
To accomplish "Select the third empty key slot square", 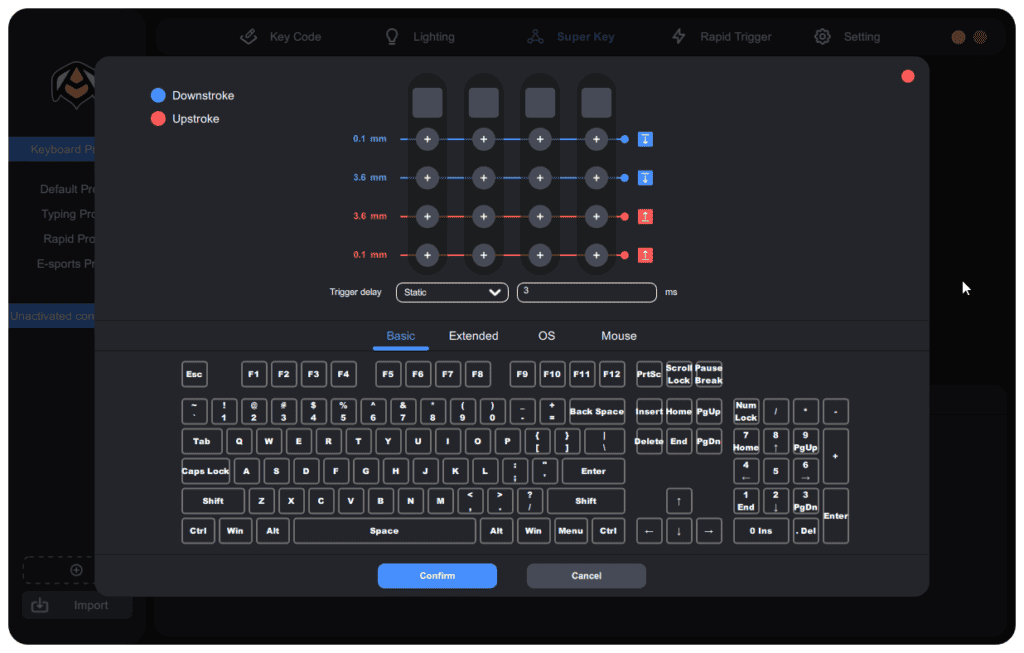I will click(539, 103).
